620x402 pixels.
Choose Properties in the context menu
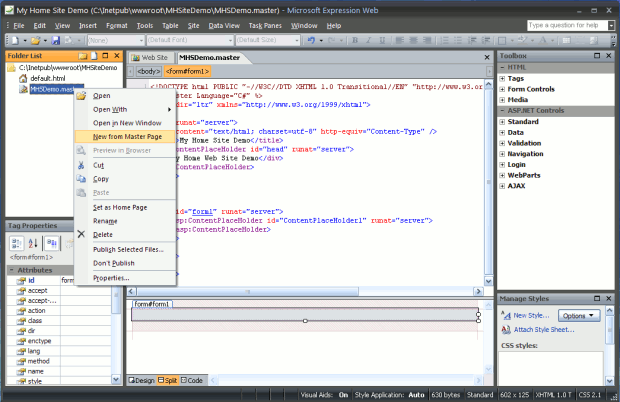pyautogui.click(x=125, y=278)
